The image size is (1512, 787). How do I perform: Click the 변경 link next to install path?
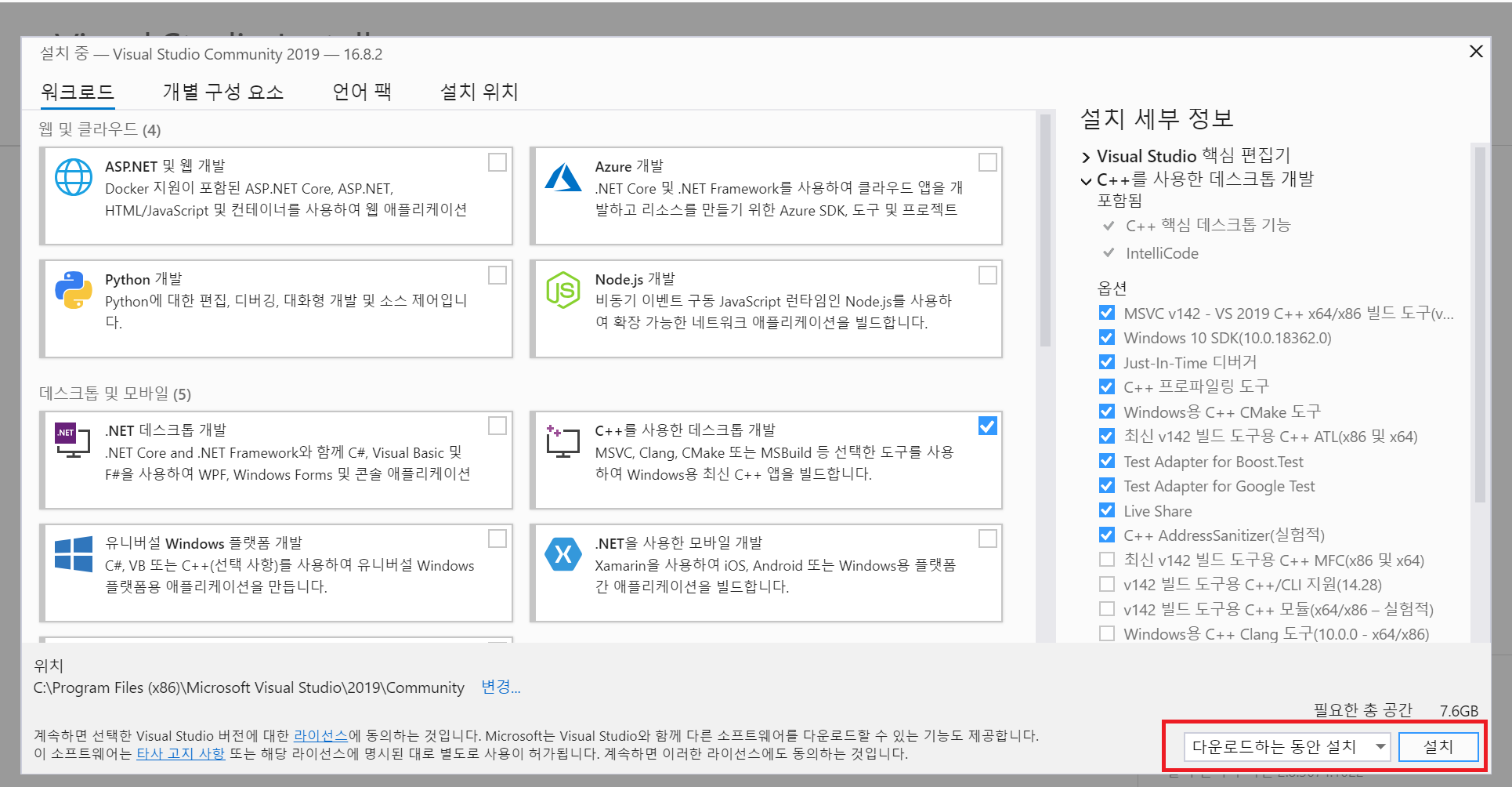point(500,687)
